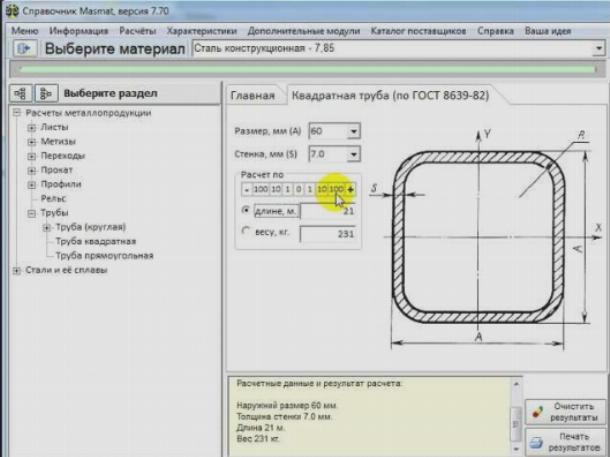Image resolution: width=610 pixels, height=457 pixels.
Task: Click the Печать результатов button
Action: pos(565,442)
